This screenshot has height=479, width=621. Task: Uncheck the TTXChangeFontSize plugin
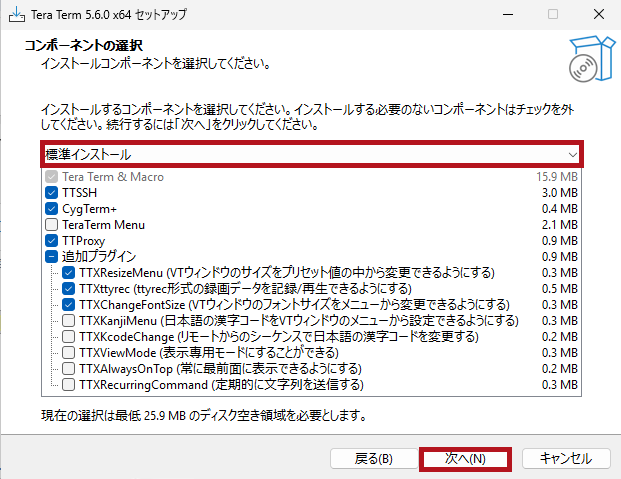click(68, 304)
